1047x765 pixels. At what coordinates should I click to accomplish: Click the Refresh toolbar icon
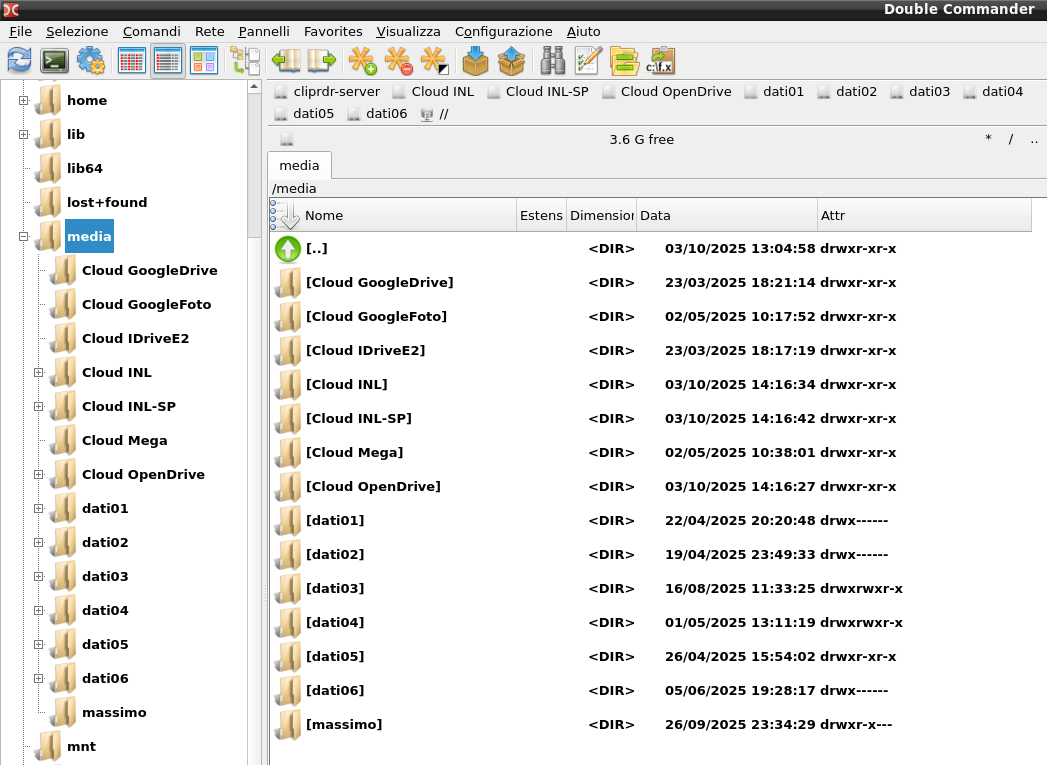19,61
